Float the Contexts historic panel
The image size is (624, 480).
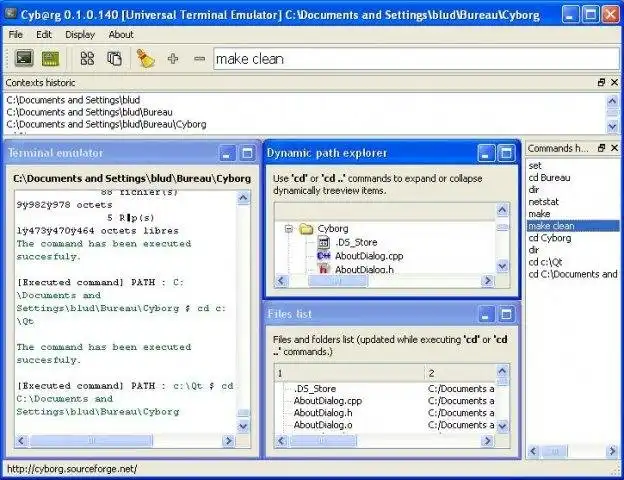(601, 82)
